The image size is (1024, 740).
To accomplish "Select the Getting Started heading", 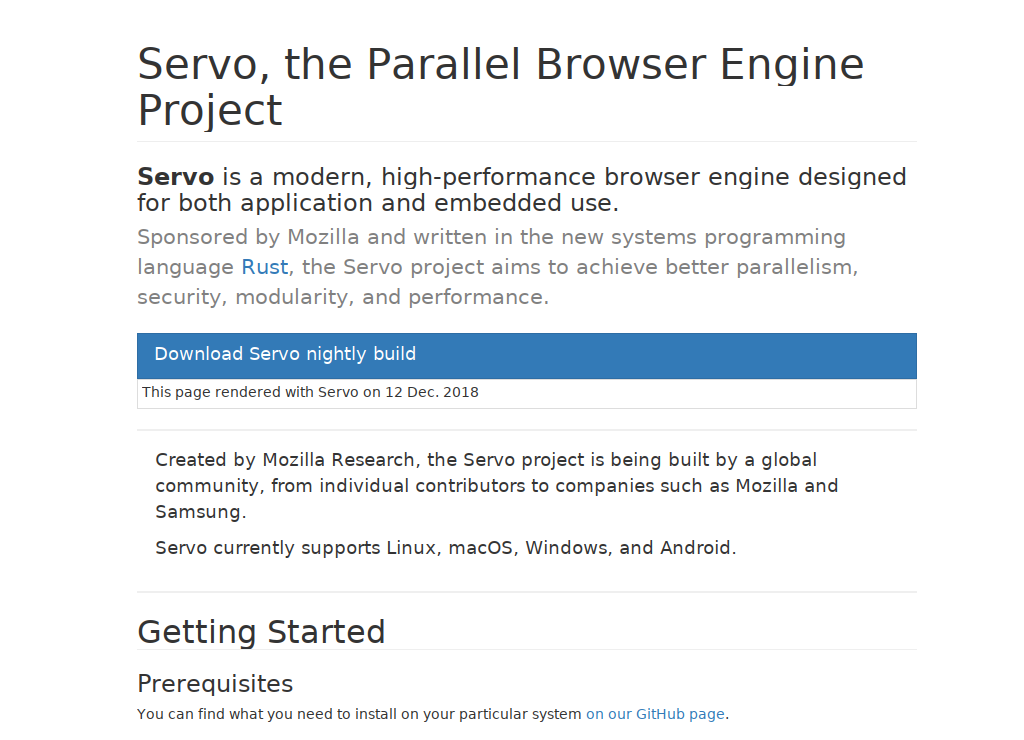I will [x=261, y=632].
